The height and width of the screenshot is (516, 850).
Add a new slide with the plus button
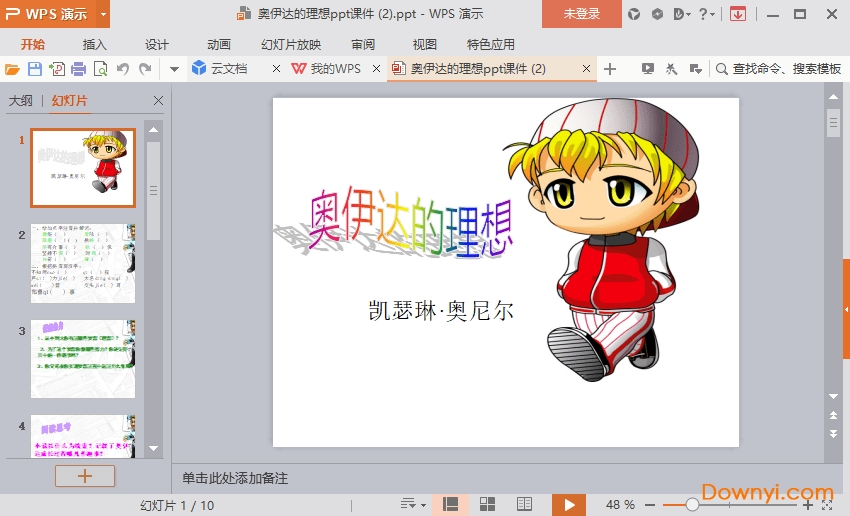coord(85,476)
